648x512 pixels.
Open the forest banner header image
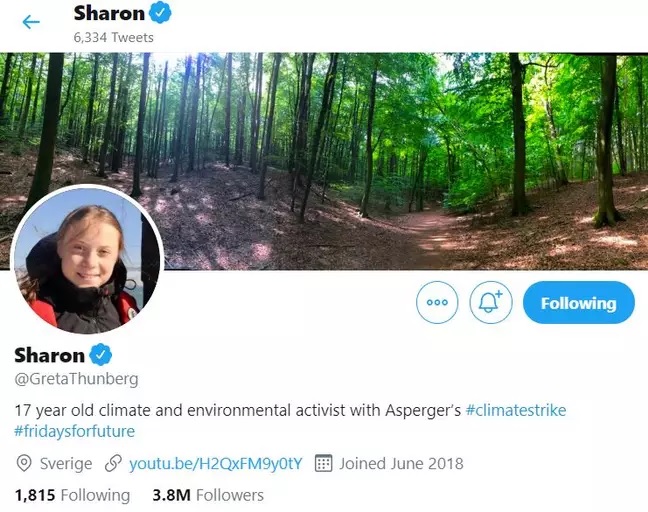[x=400, y=150]
